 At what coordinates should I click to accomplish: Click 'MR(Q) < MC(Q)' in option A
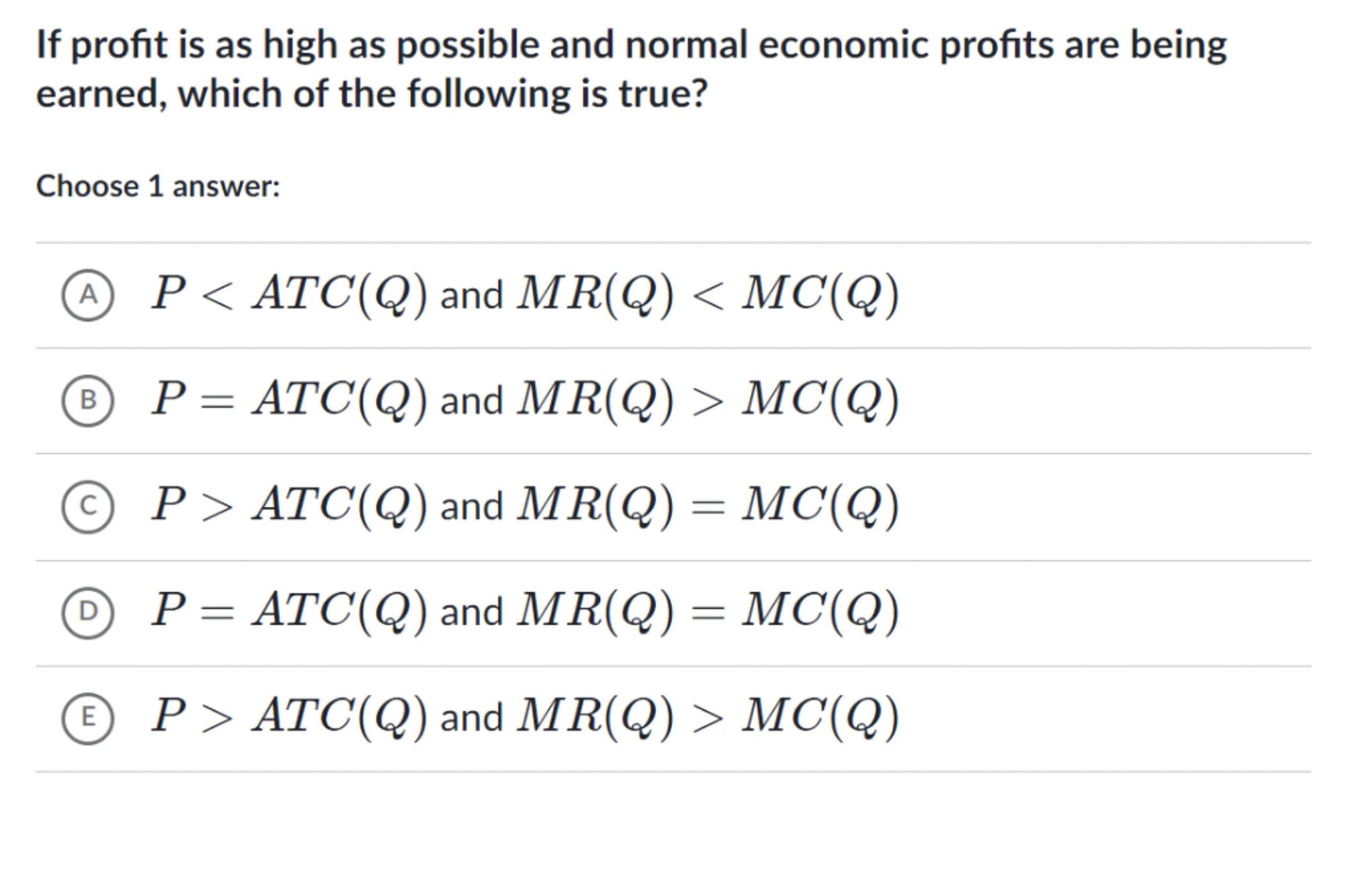pyautogui.click(x=708, y=294)
